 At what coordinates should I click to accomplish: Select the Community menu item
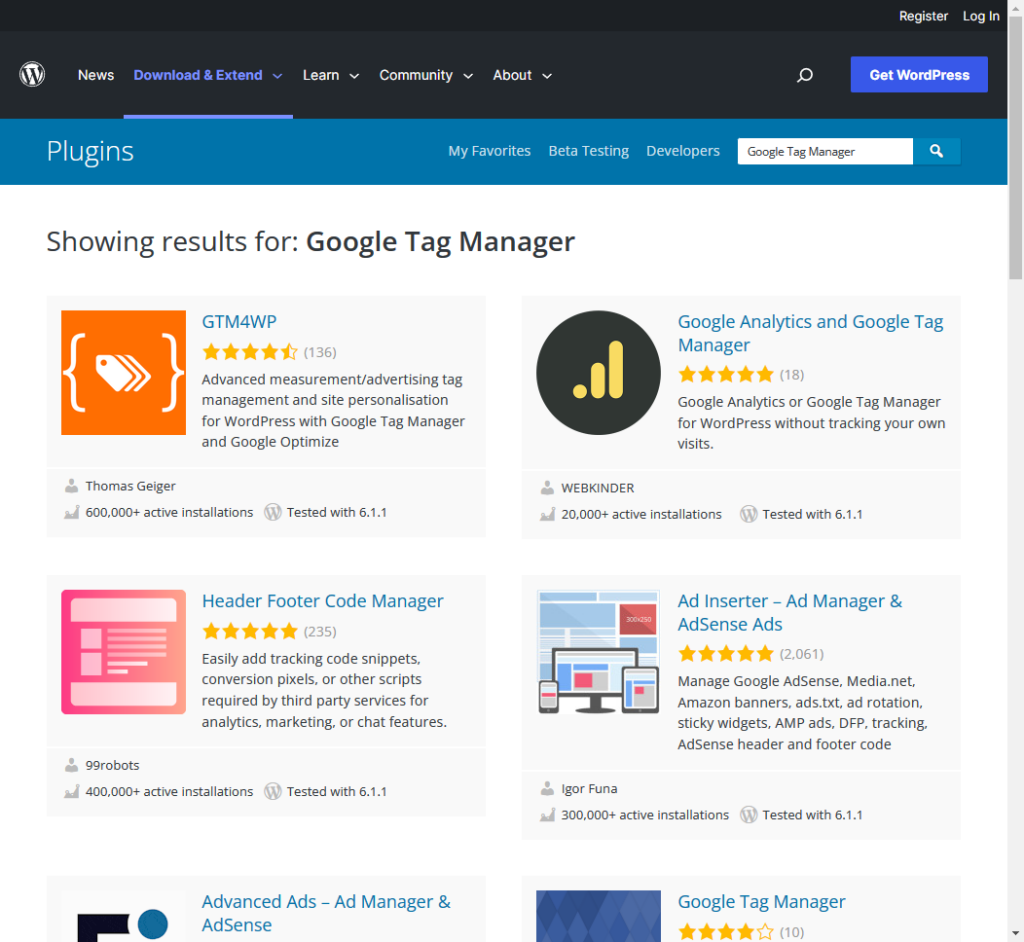416,75
